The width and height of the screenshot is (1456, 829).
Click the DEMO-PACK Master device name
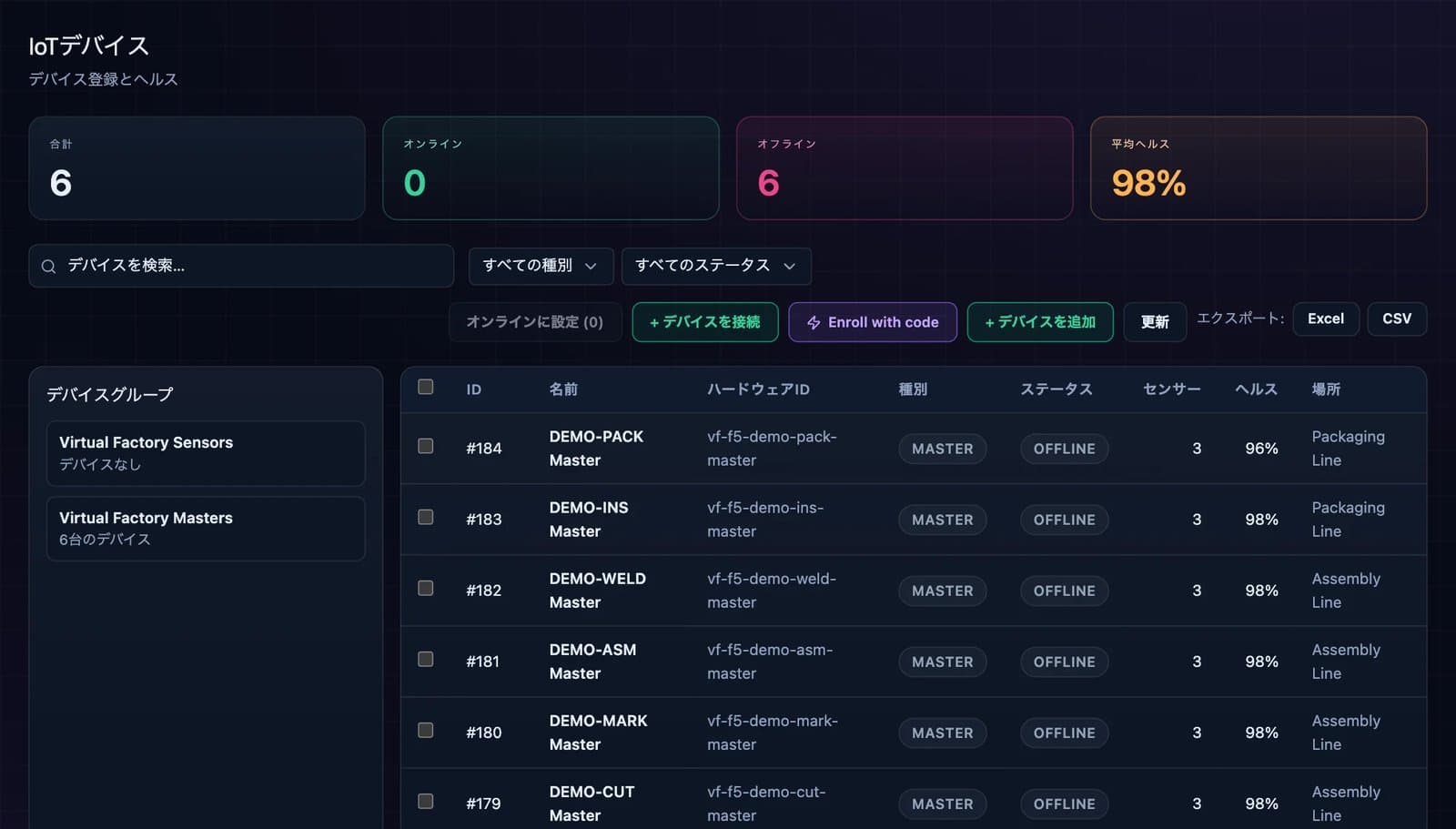[x=596, y=449]
